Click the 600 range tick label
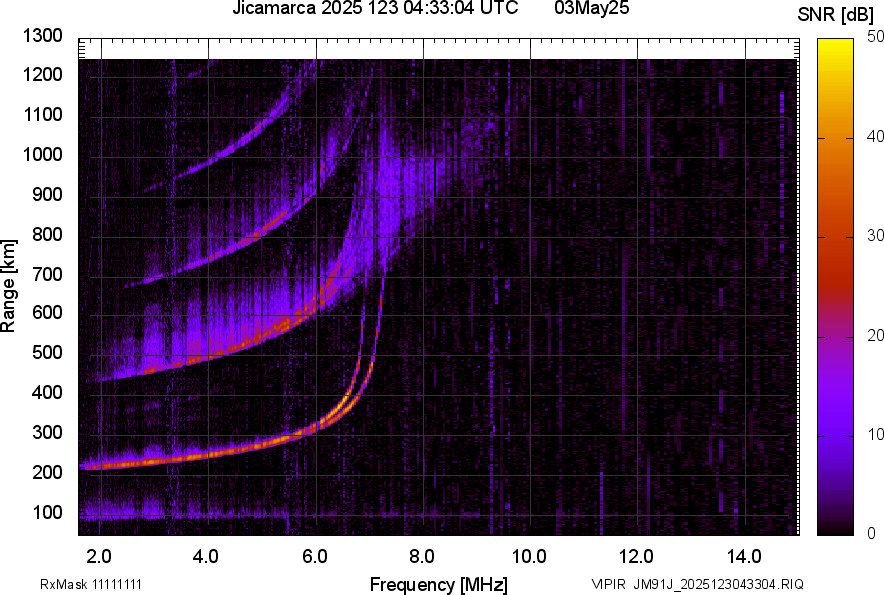 tap(47, 312)
